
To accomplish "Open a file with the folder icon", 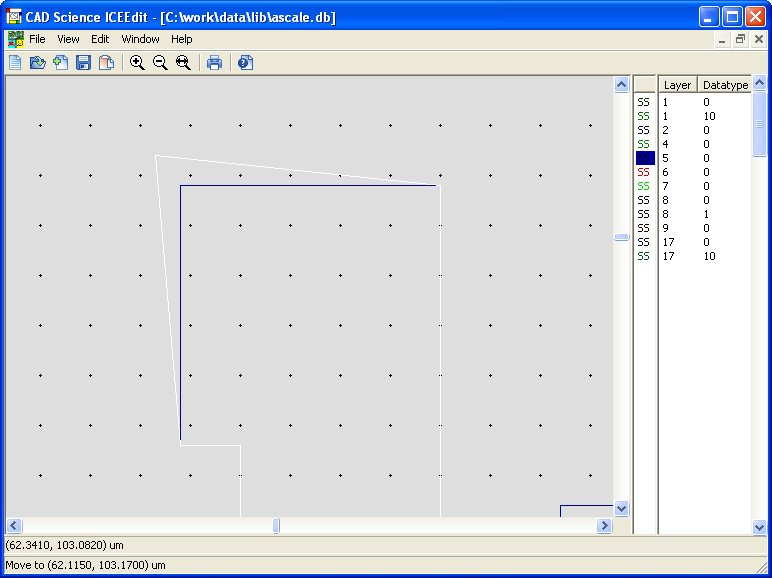I will coord(38,63).
